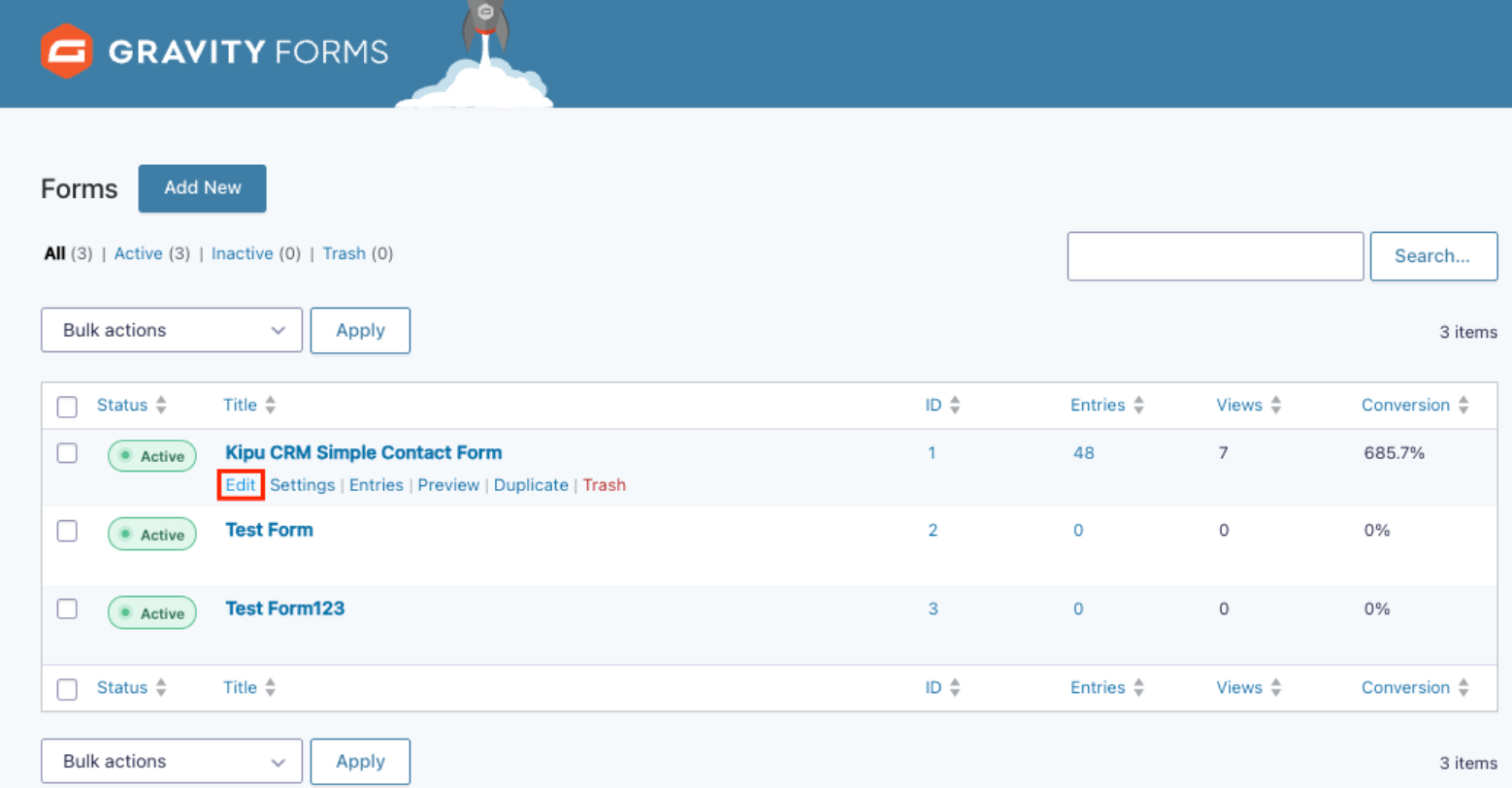
Task: Click the Active status badge on Kipu CRM form
Action: click(x=151, y=455)
